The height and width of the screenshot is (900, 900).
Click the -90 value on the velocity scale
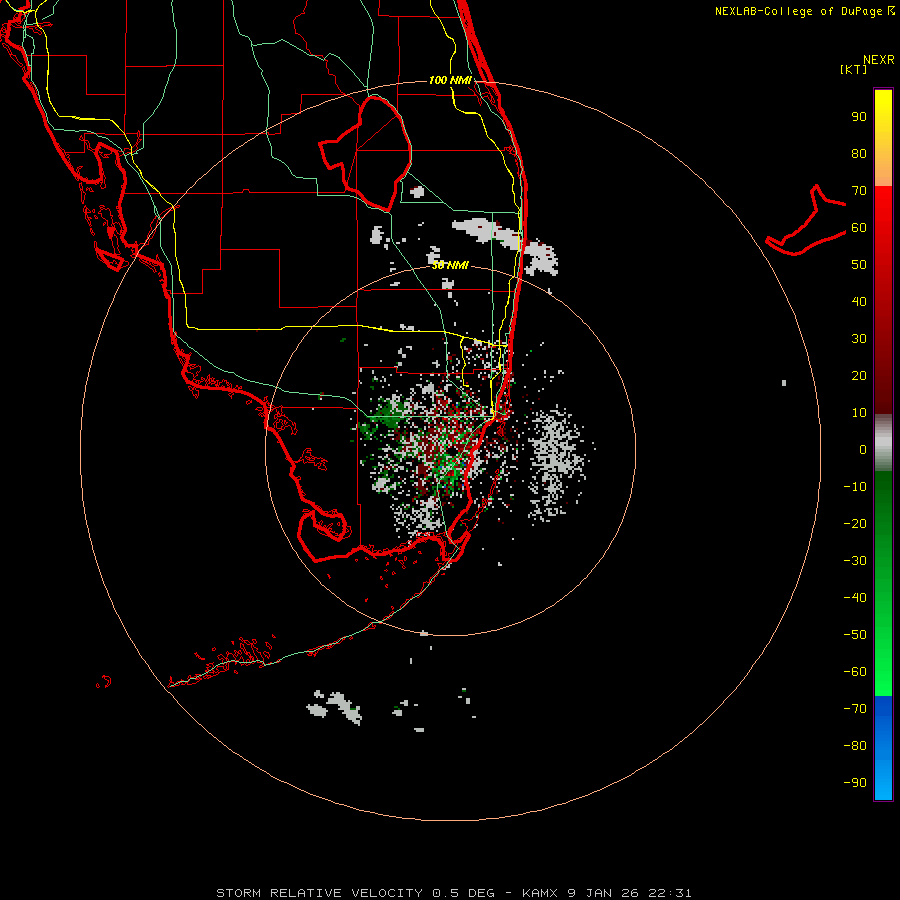[855, 782]
